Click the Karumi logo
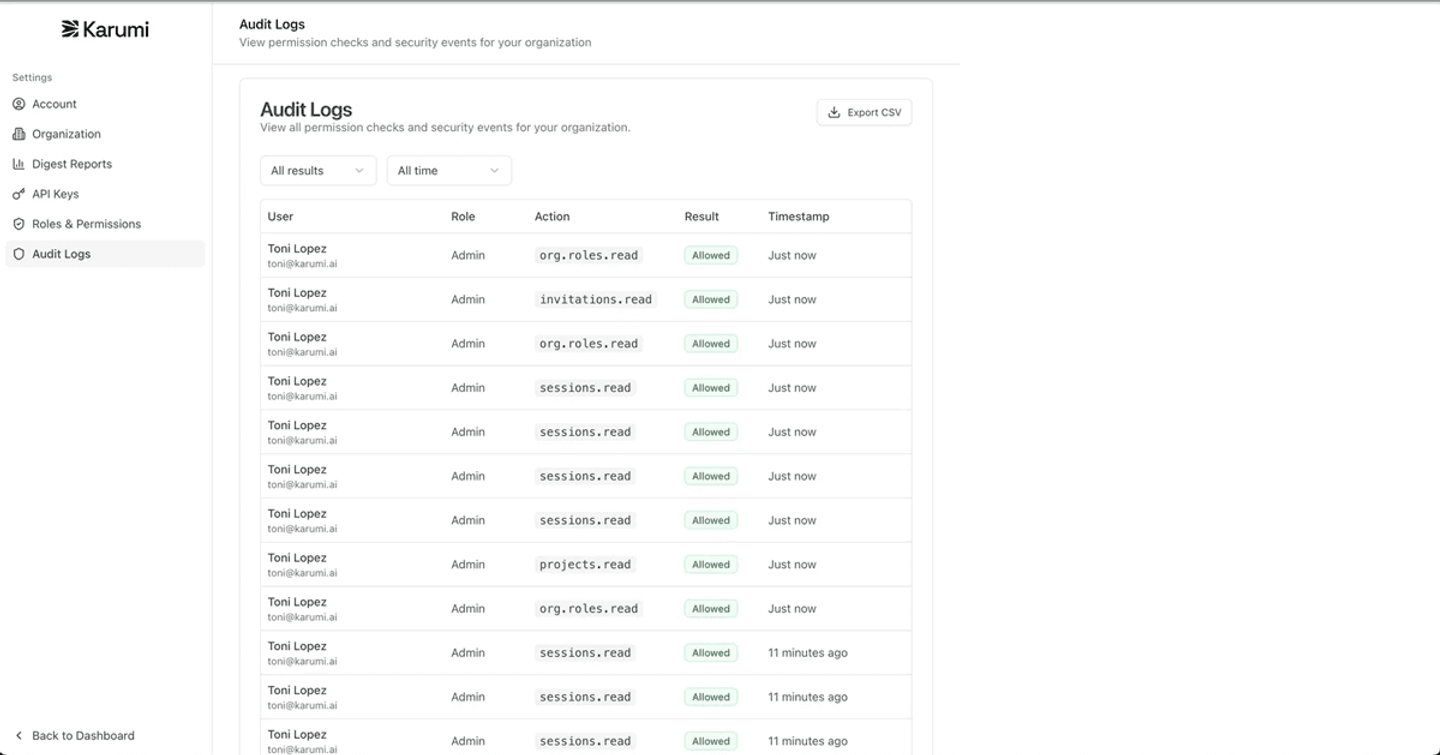Screen dimensions: 1440x755 coord(105,29)
